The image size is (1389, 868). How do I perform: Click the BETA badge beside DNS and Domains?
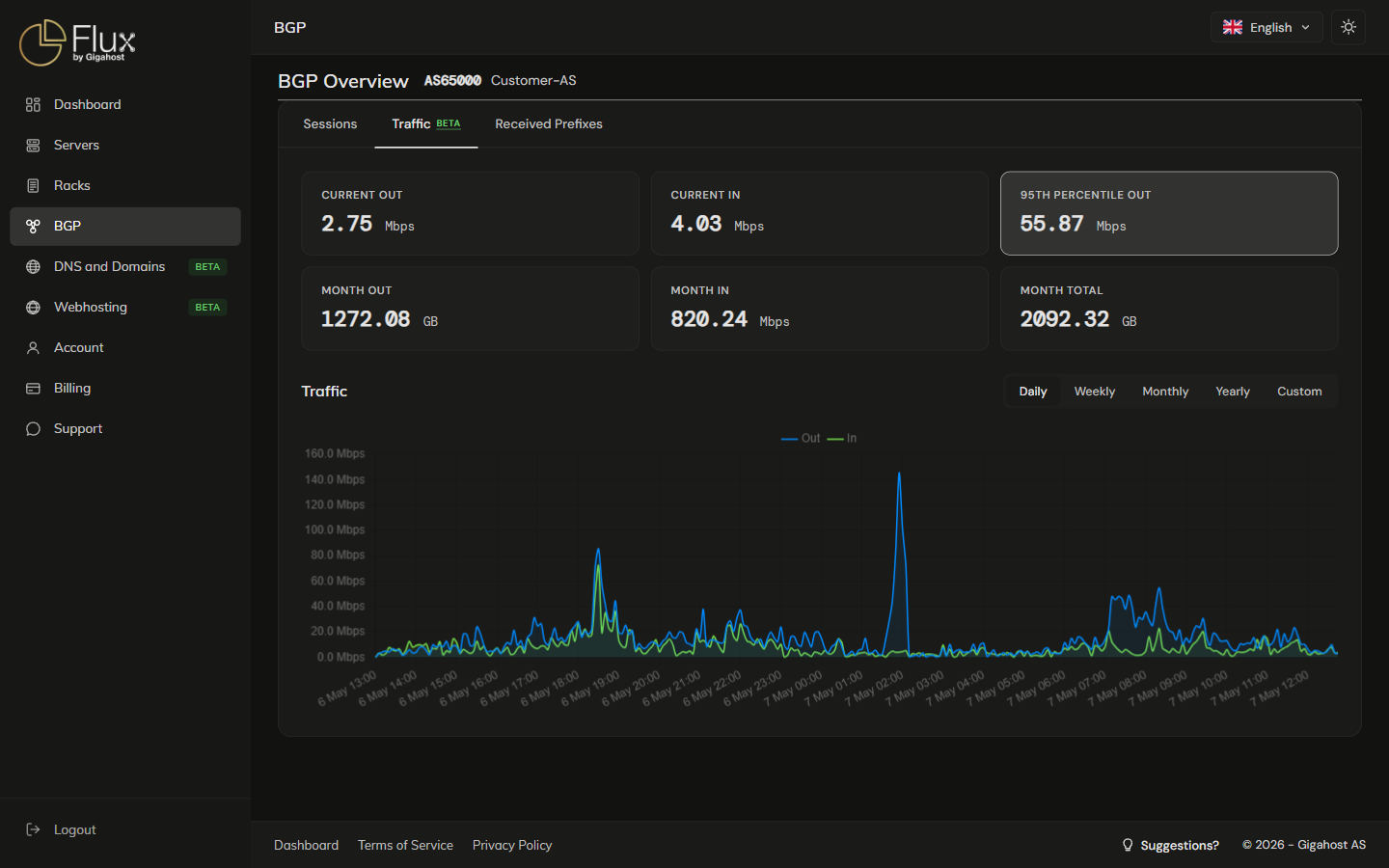coord(207,266)
